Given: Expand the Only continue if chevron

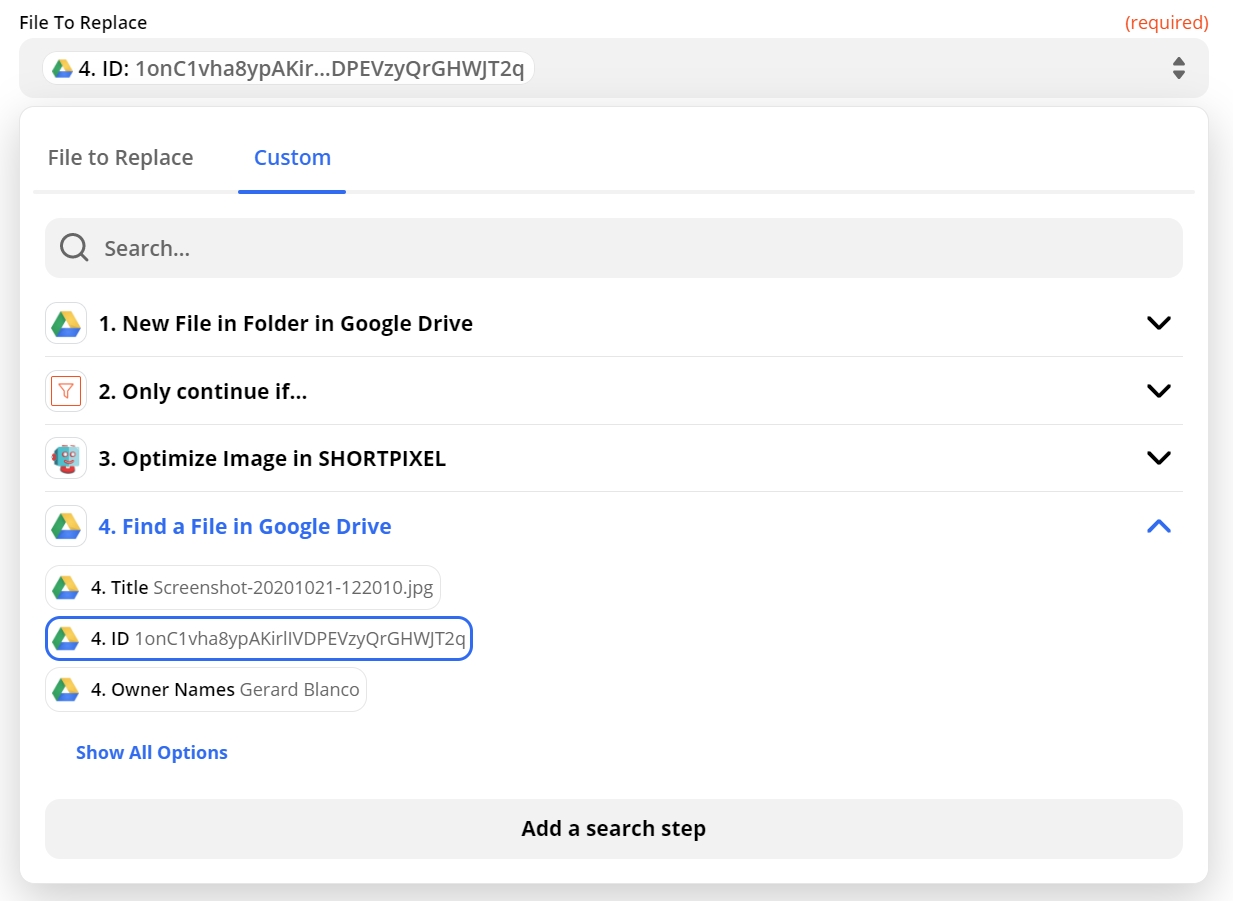Looking at the screenshot, I should pyautogui.click(x=1158, y=391).
